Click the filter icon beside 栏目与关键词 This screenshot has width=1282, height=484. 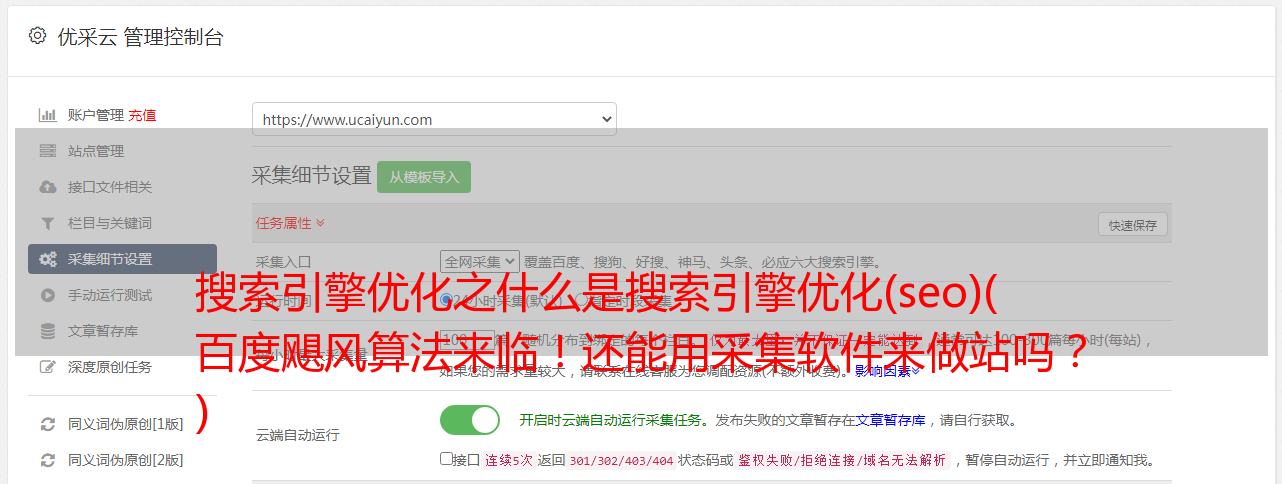coord(47,223)
